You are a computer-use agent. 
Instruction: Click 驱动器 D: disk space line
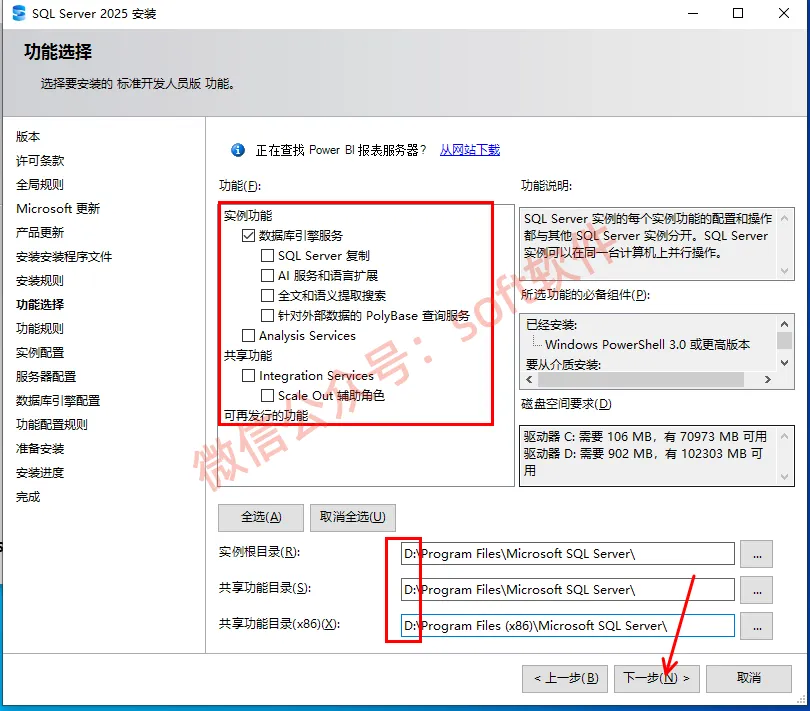tap(643, 461)
